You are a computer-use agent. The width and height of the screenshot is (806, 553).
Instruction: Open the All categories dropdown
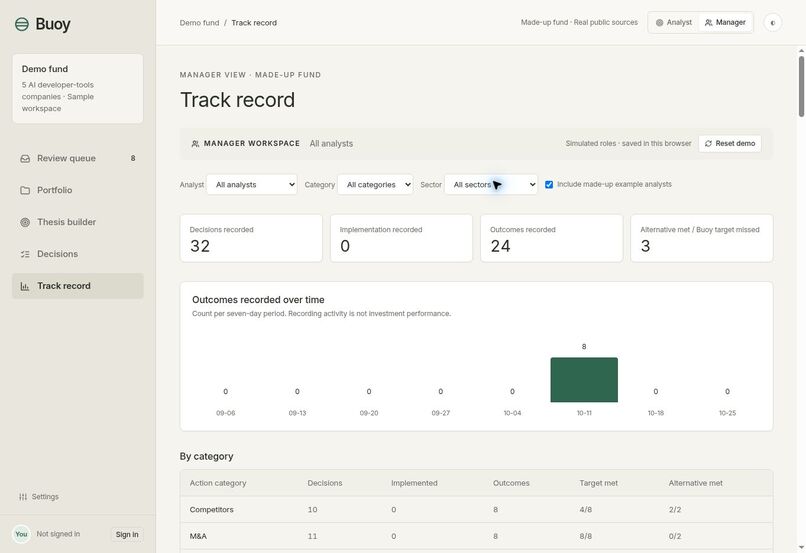pyautogui.click(x=375, y=185)
